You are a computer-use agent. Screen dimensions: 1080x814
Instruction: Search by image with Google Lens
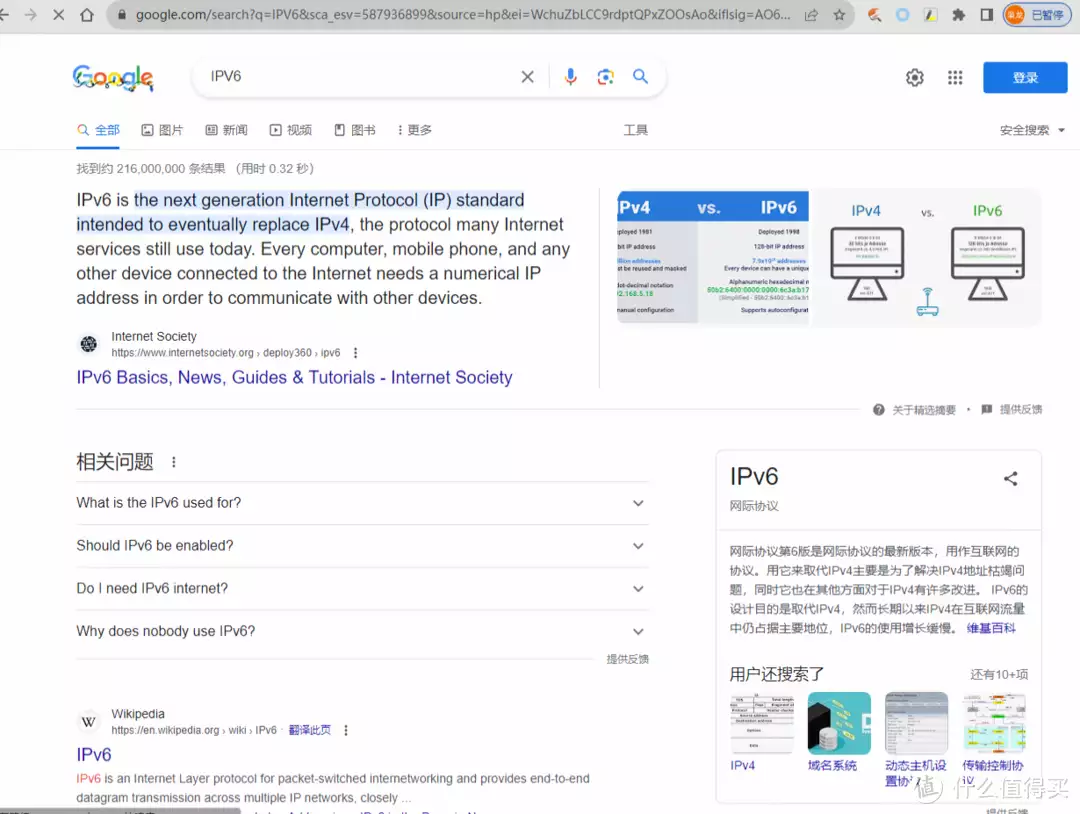click(605, 76)
